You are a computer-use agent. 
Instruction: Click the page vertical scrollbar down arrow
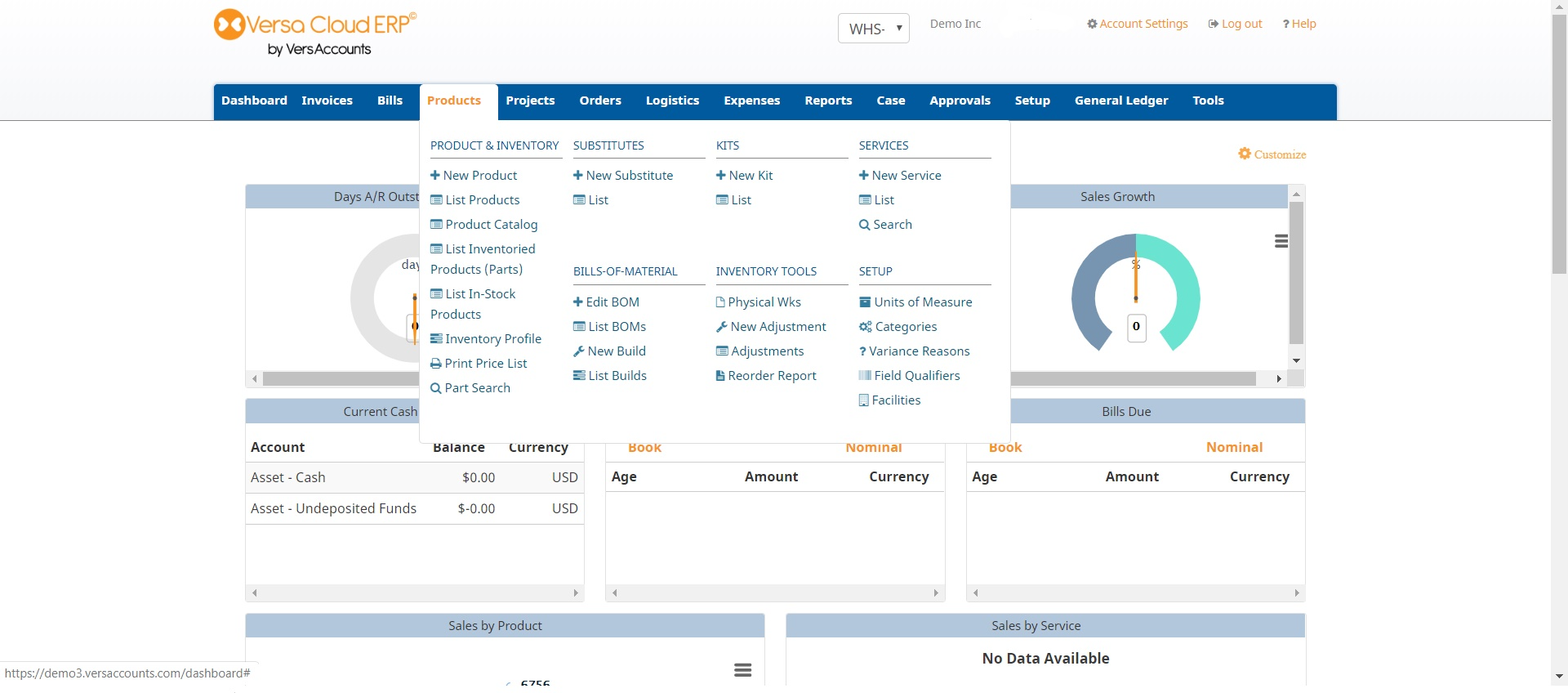coord(1559,677)
